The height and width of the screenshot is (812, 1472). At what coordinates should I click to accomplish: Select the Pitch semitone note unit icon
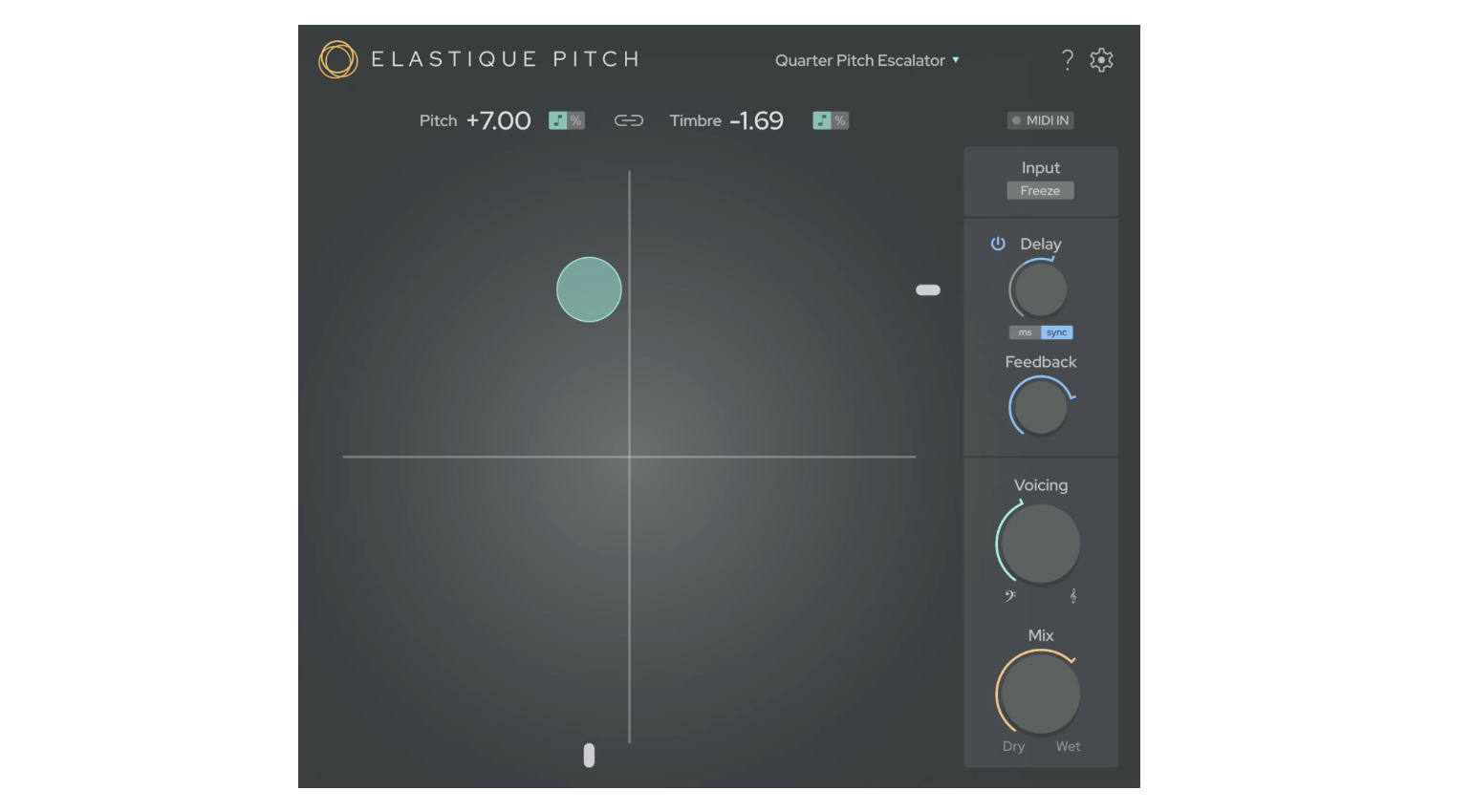click(557, 120)
